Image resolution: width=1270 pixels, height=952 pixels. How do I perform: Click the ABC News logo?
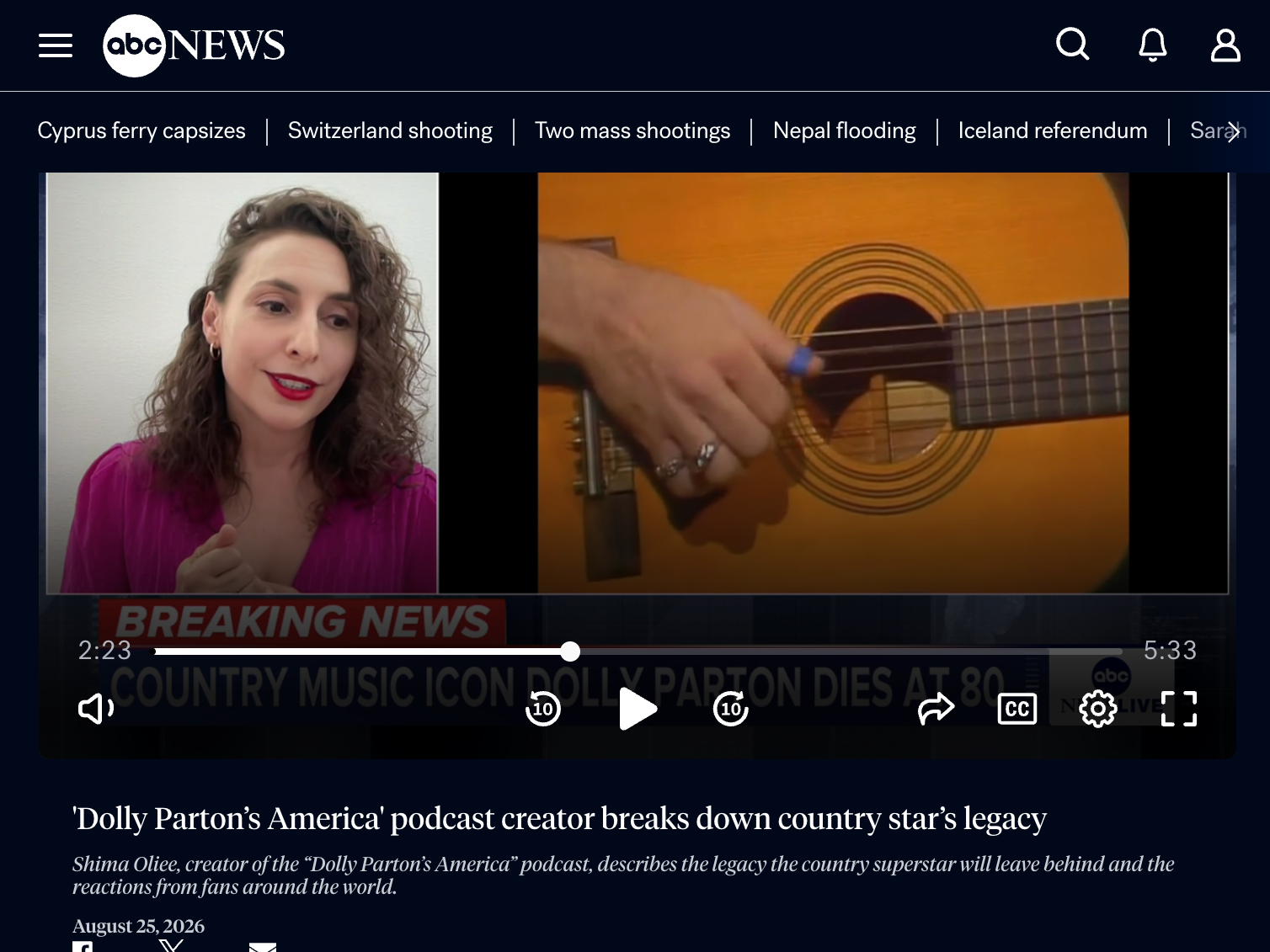[x=194, y=45]
